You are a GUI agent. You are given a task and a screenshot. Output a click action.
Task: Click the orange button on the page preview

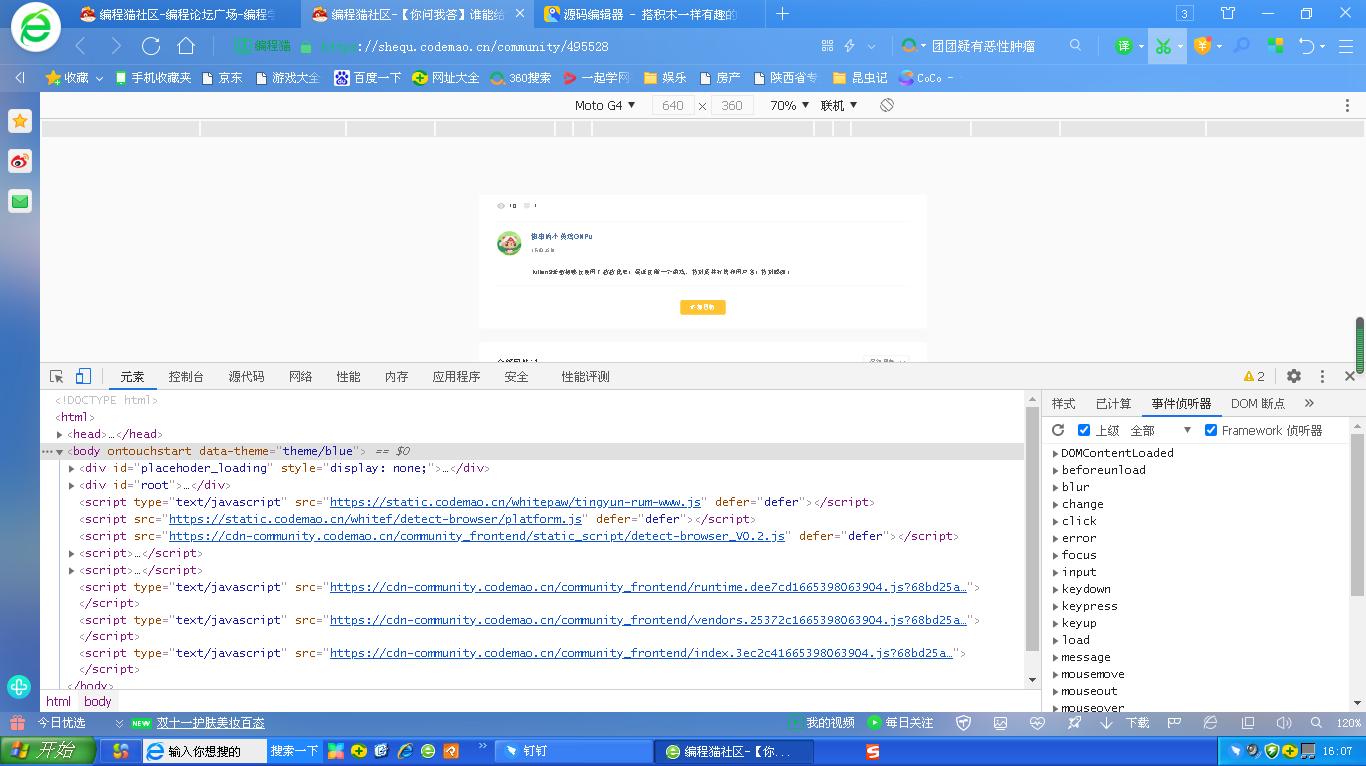coord(702,307)
